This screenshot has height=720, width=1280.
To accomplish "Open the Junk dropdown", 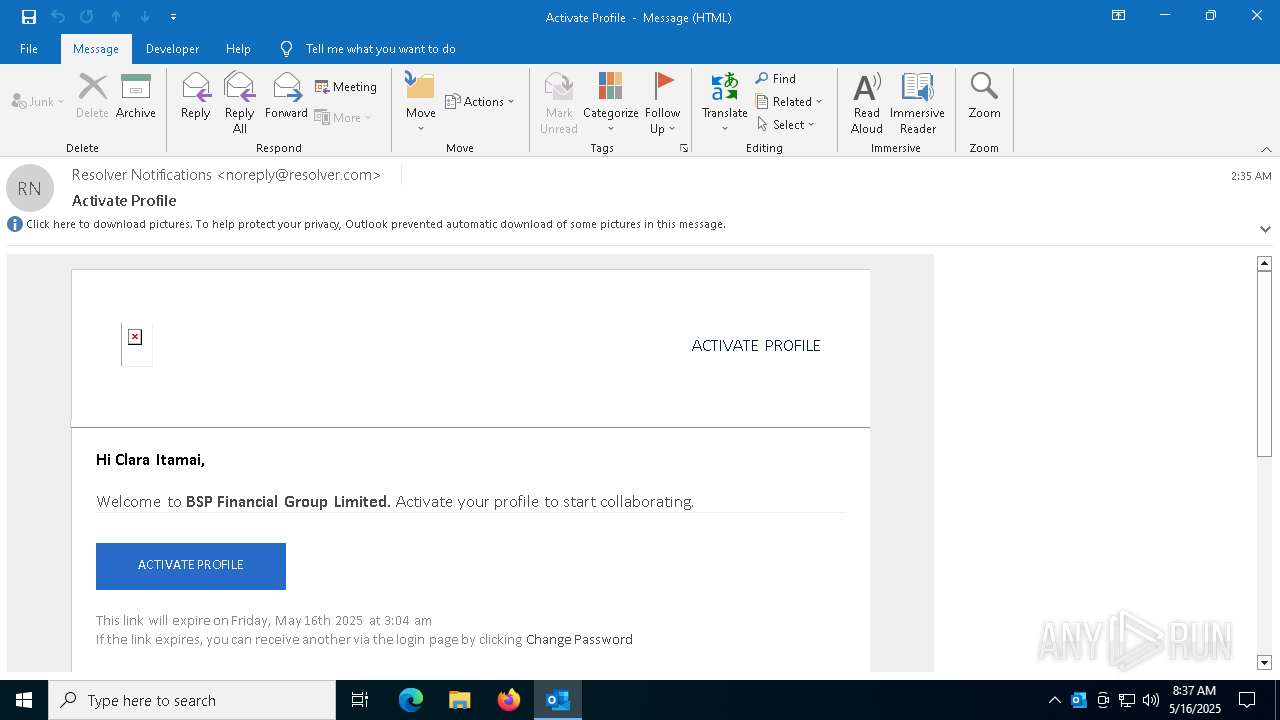I will click(x=38, y=101).
